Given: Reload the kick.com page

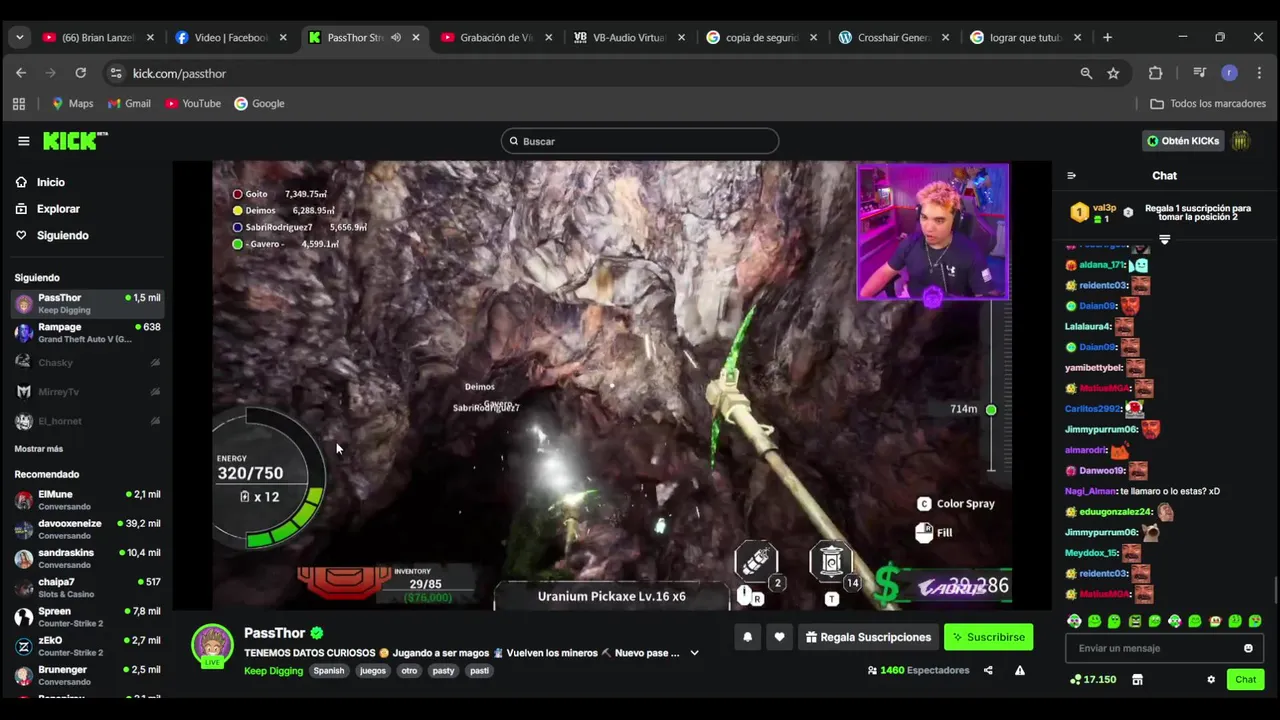Looking at the screenshot, I should (80, 73).
